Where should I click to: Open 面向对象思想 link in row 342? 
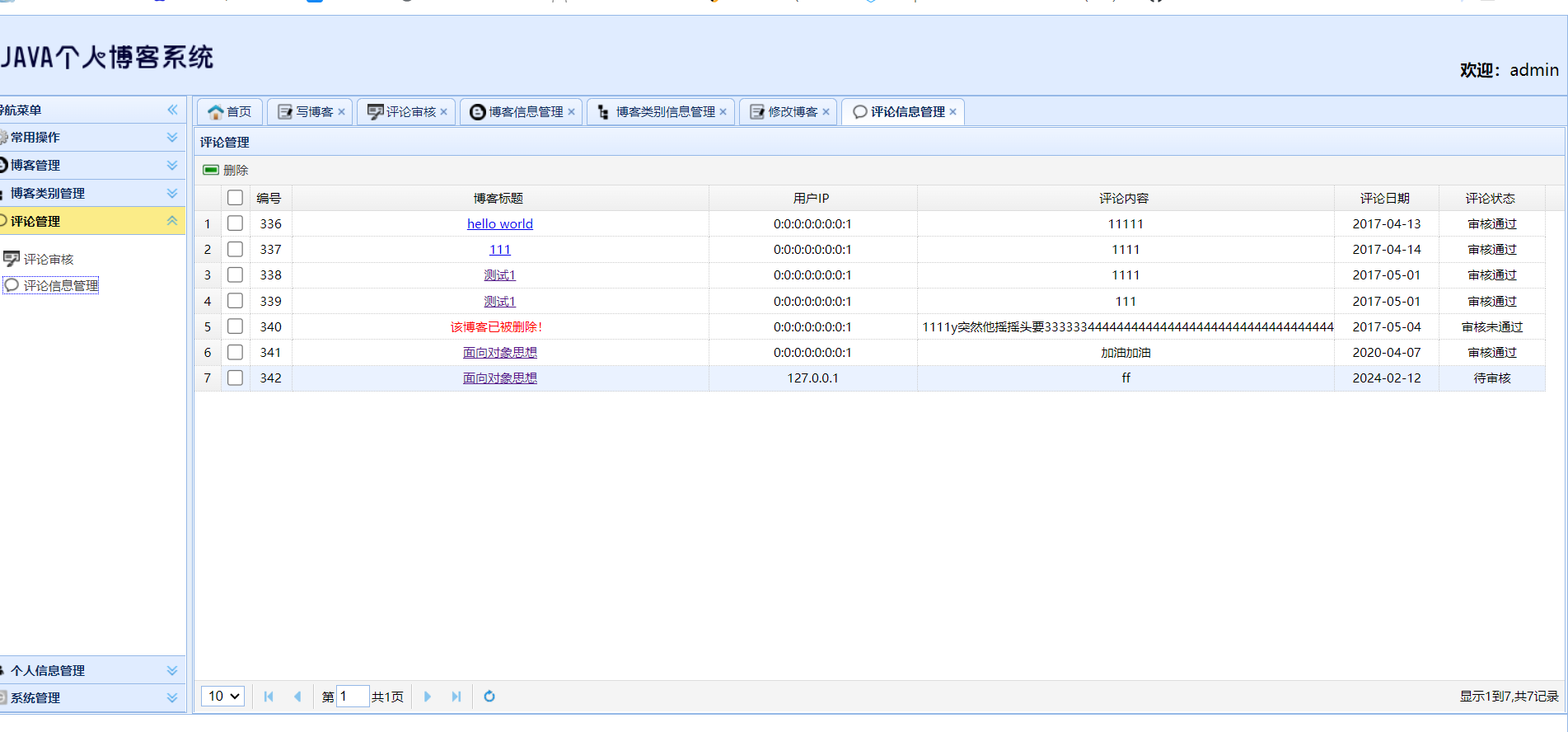pos(500,378)
